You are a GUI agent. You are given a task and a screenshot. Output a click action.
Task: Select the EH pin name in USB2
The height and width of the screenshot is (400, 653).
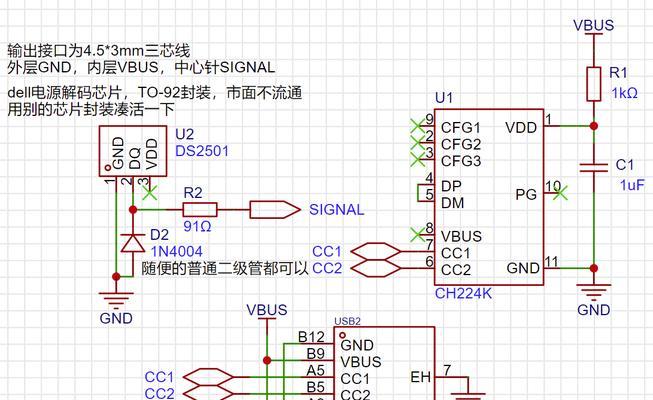click(420, 377)
